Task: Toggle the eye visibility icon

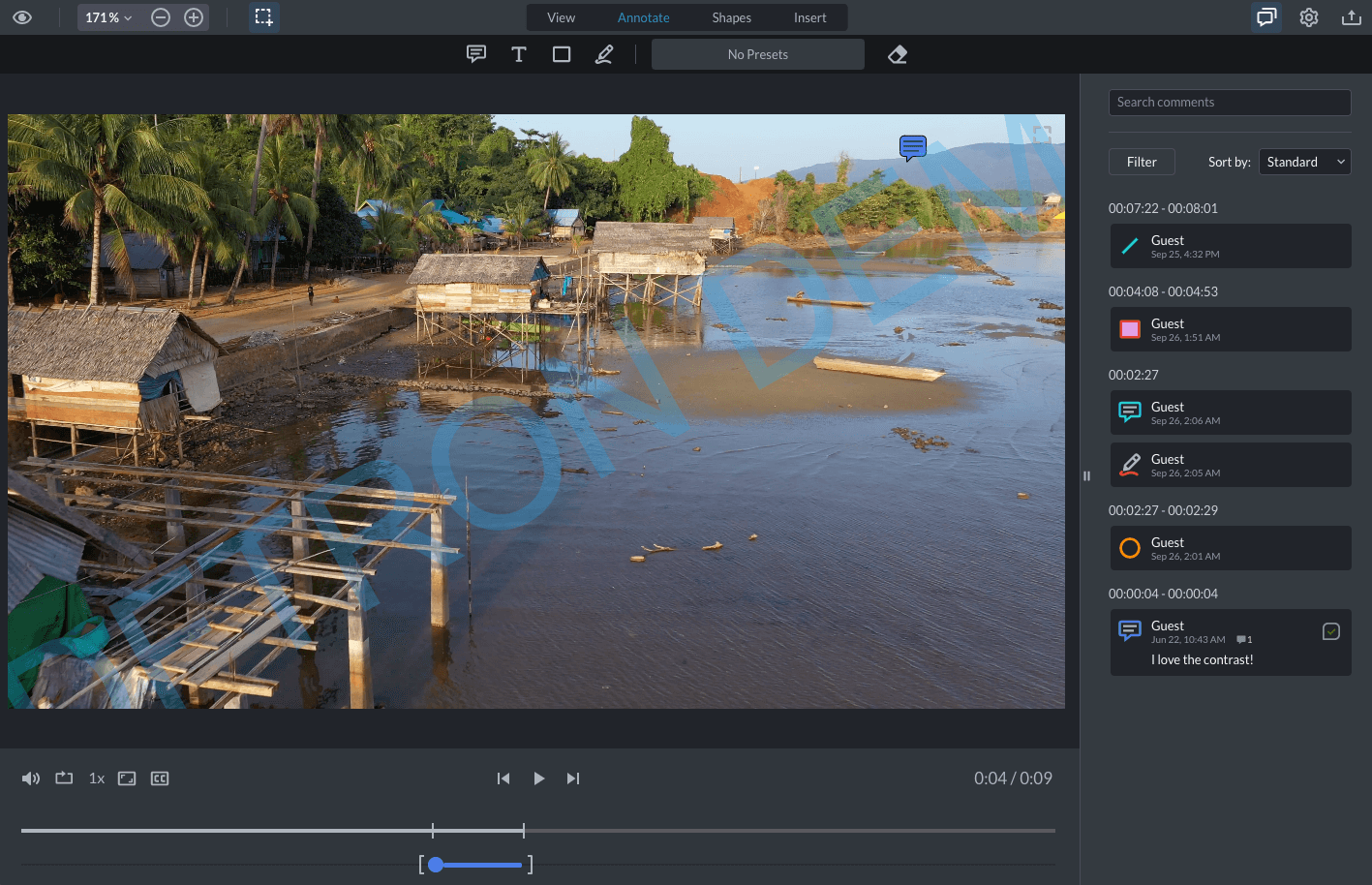Action: (22, 16)
